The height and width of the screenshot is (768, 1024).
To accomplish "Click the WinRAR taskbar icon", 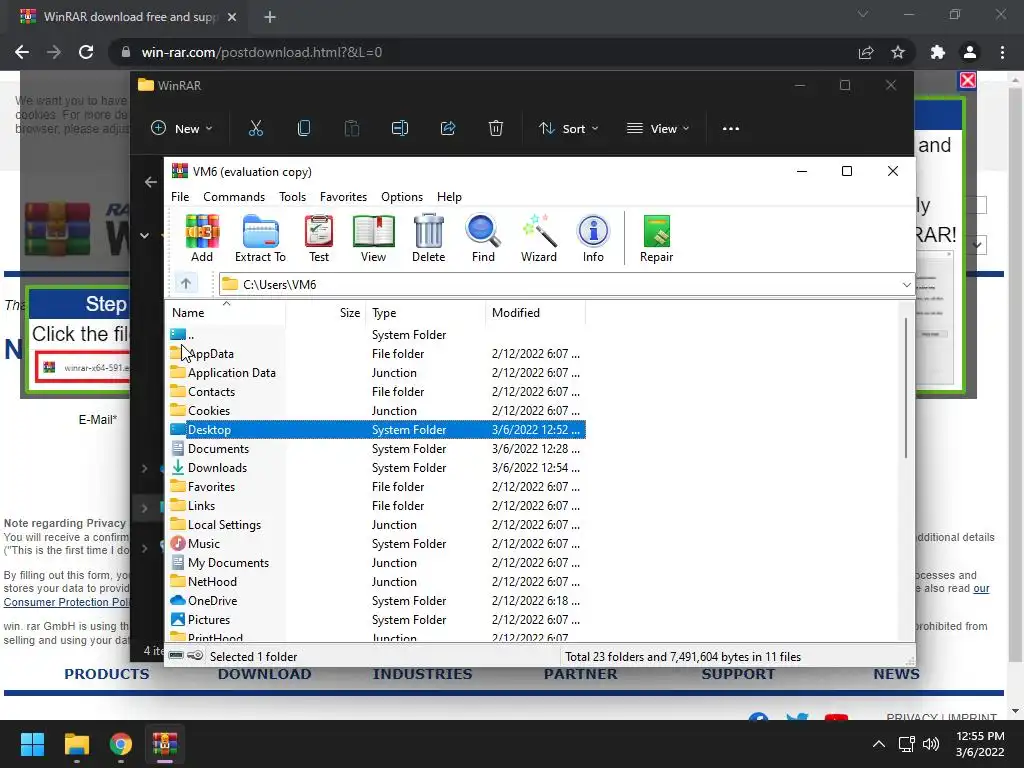I will 165,744.
